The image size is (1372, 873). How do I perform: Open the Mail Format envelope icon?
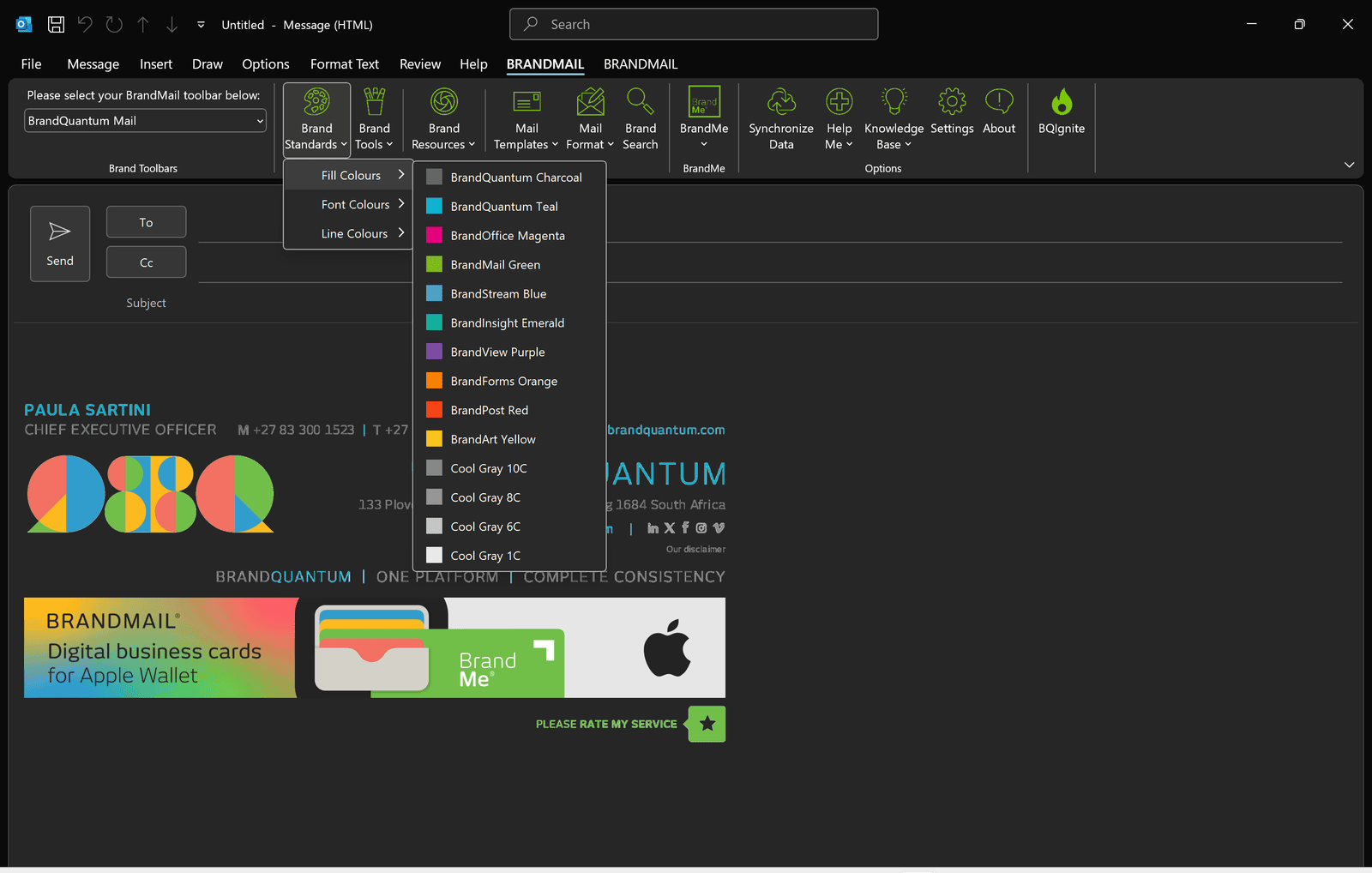coord(590,102)
